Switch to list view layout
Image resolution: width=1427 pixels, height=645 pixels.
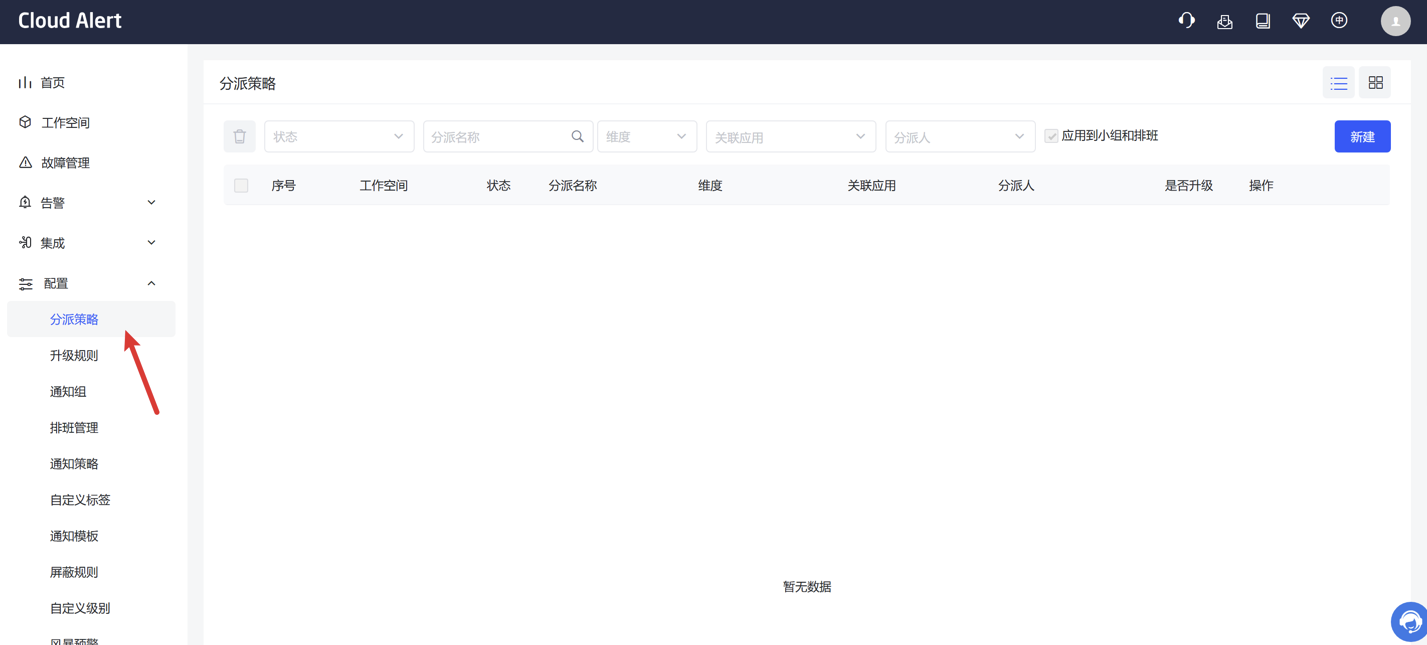[1339, 83]
